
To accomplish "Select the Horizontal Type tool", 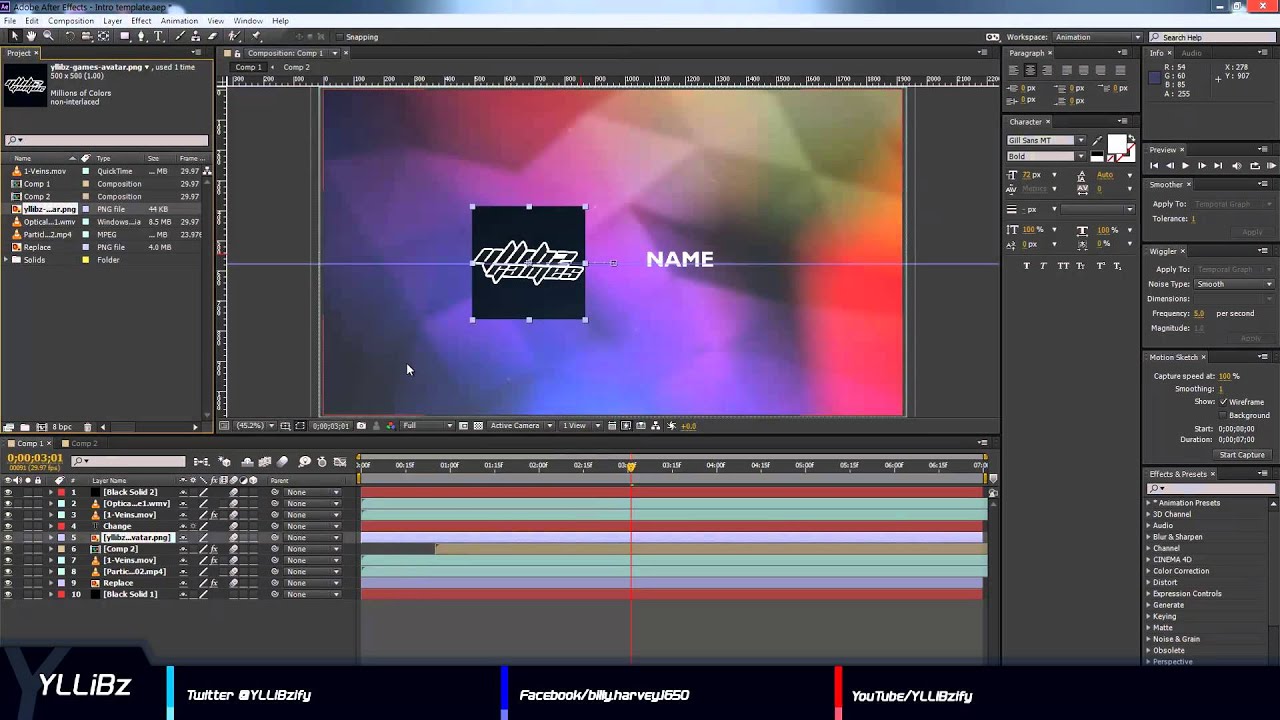I will pyautogui.click(x=158, y=36).
